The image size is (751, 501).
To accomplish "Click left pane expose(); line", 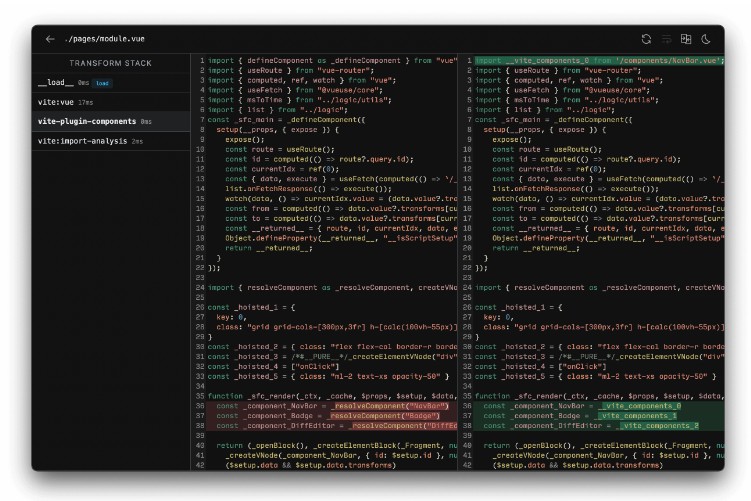I will click(245, 139).
